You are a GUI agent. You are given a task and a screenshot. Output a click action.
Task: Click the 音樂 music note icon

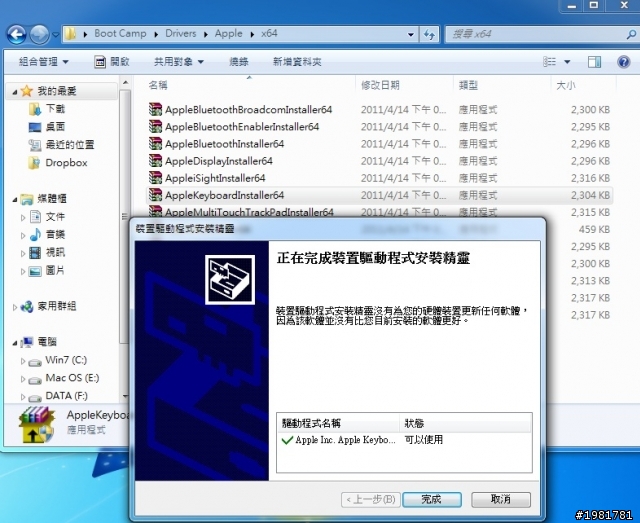coord(36,234)
